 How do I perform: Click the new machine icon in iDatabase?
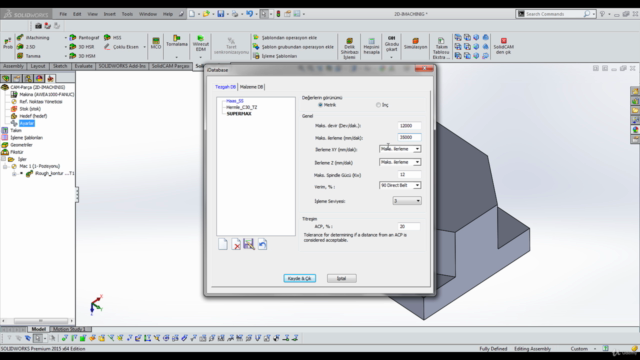[x=223, y=244]
